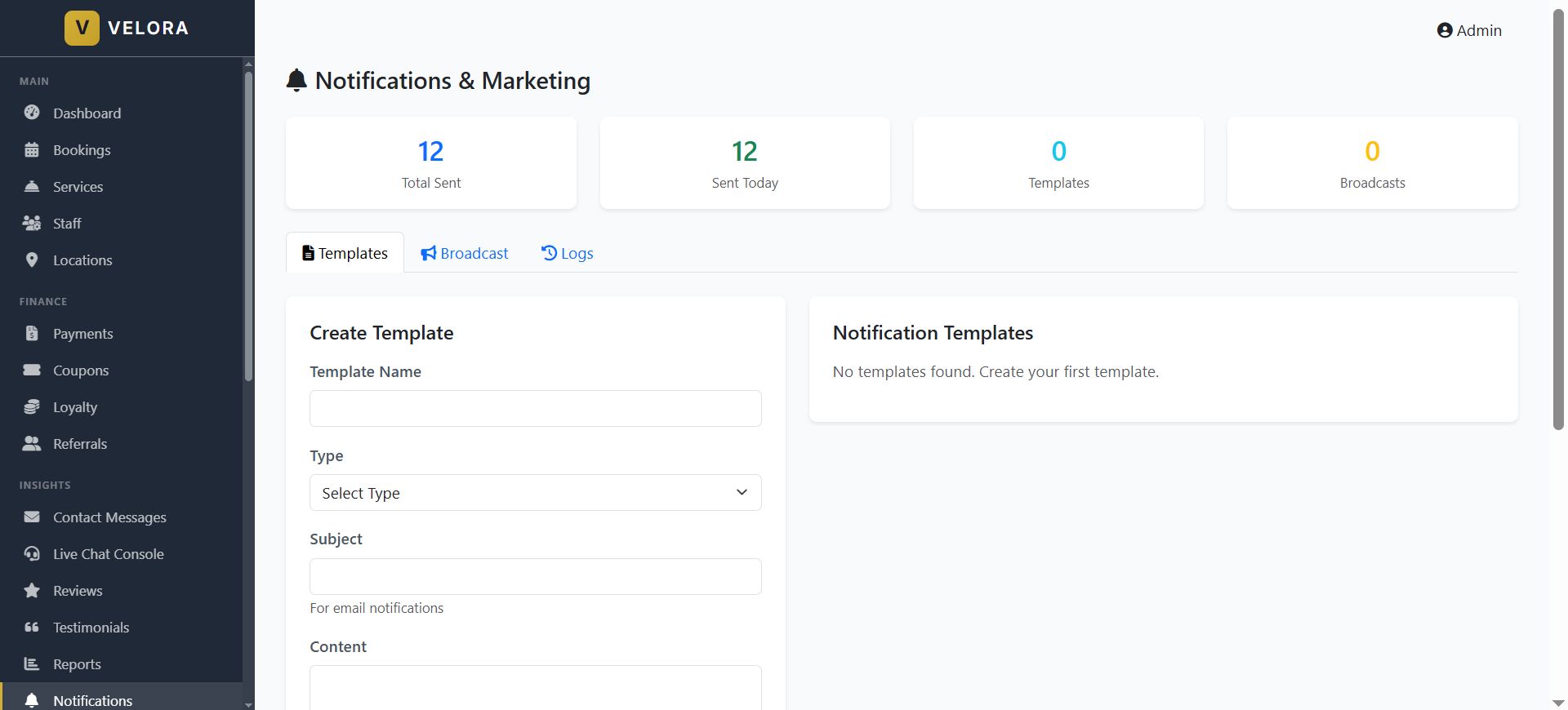Click the Reviews star icon
1568x710 pixels.
point(32,590)
